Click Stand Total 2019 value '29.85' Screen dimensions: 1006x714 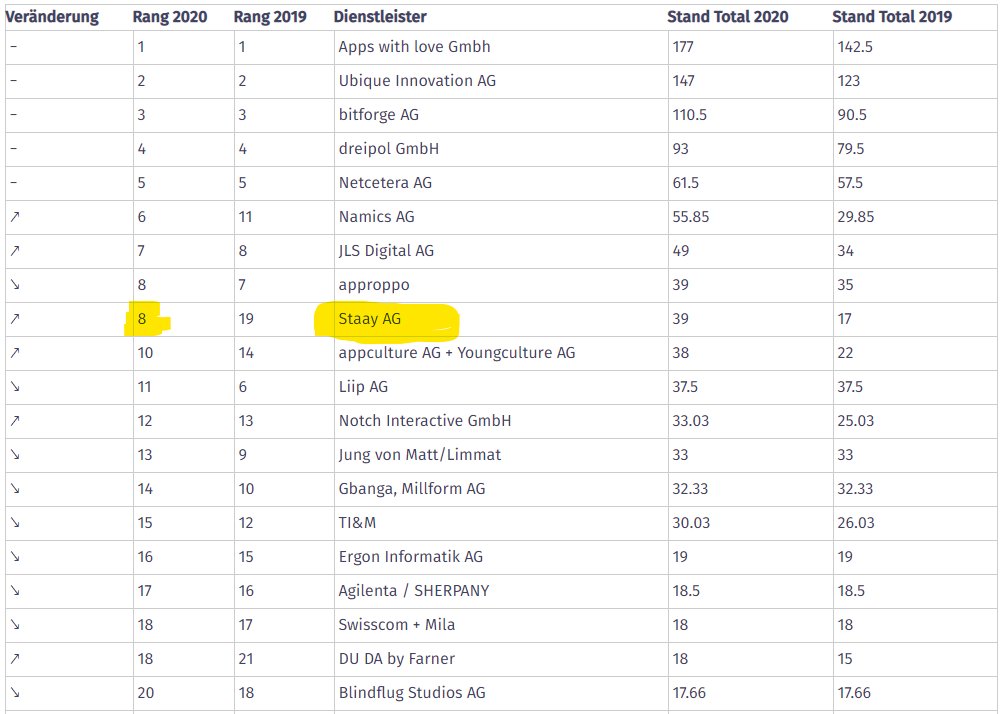856,217
